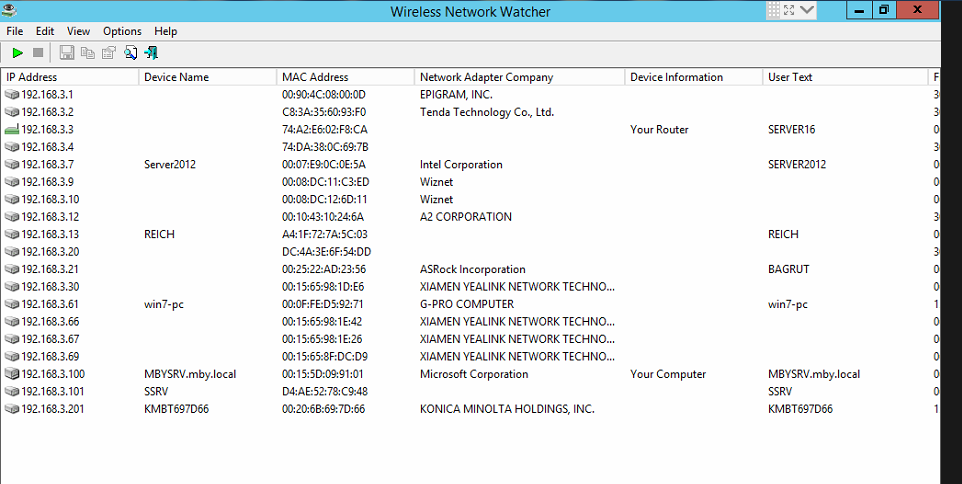Click the grid handle in the title bar
Image resolution: width=962 pixels, height=484 pixels.
(772, 10)
